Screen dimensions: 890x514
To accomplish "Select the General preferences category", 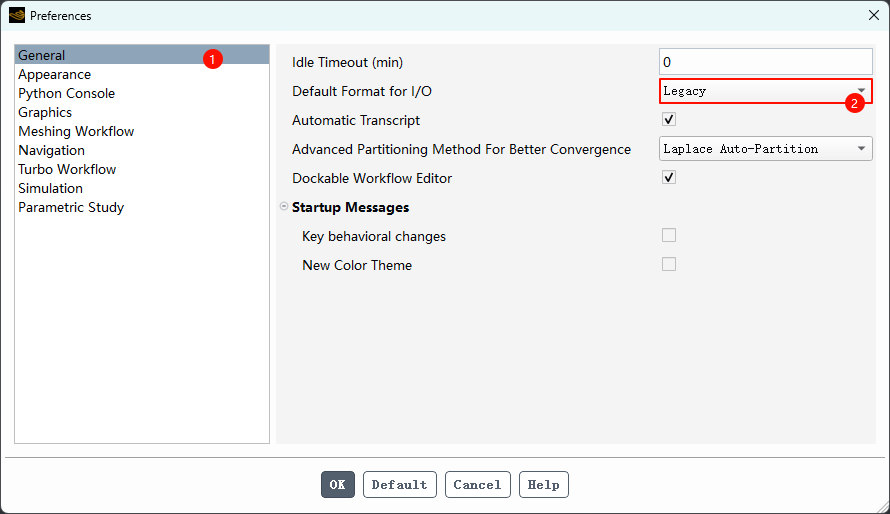I will [x=42, y=56].
